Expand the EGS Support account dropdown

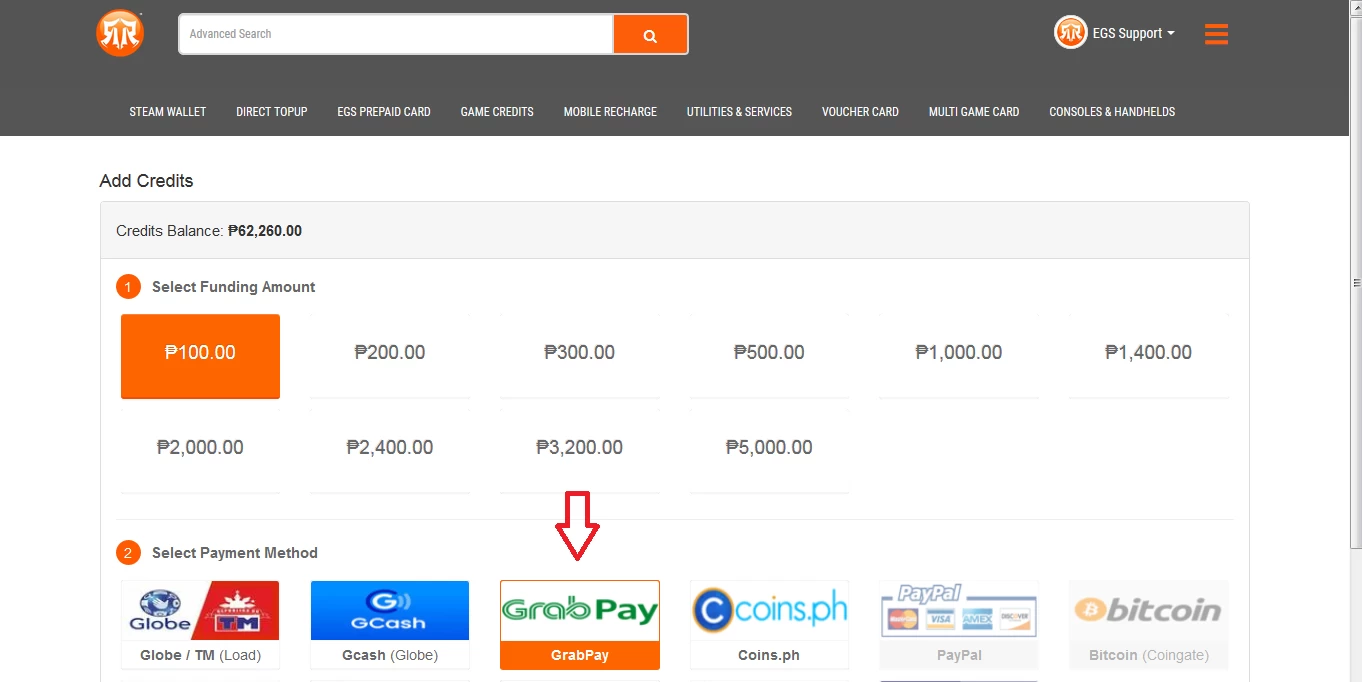(x=1134, y=33)
